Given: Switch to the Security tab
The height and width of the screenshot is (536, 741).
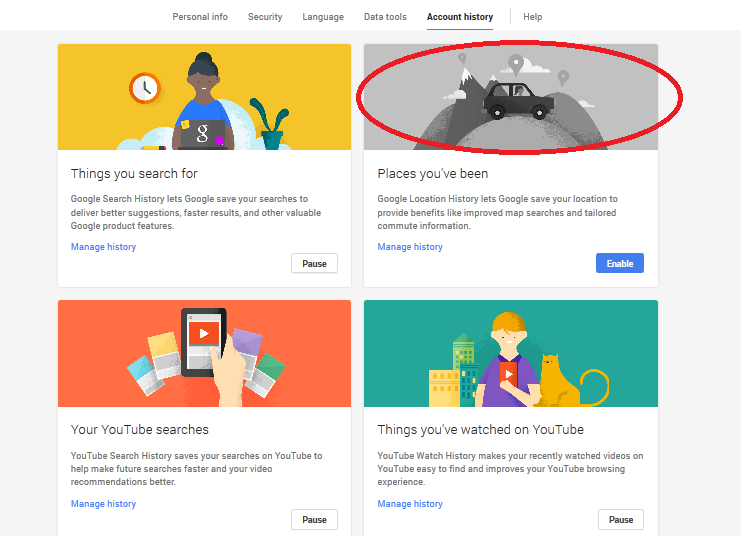Looking at the screenshot, I should point(265,17).
